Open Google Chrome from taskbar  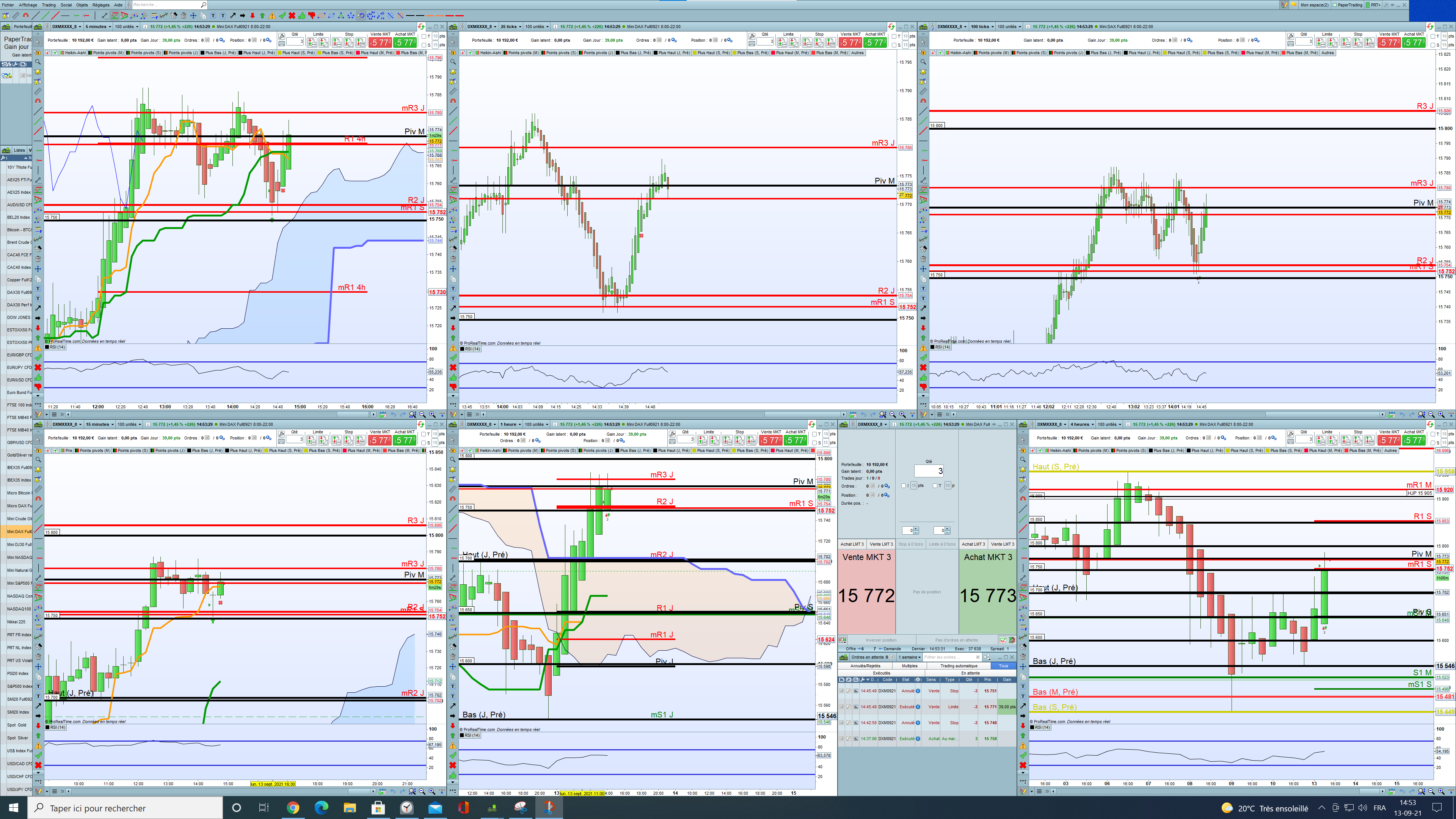tap(293, 808)
